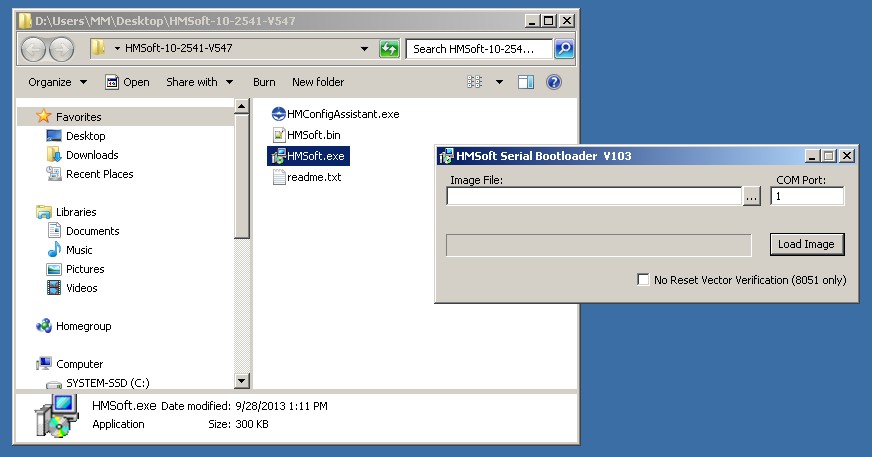Click the browse ellipsis button for Image File

[752, 196]
